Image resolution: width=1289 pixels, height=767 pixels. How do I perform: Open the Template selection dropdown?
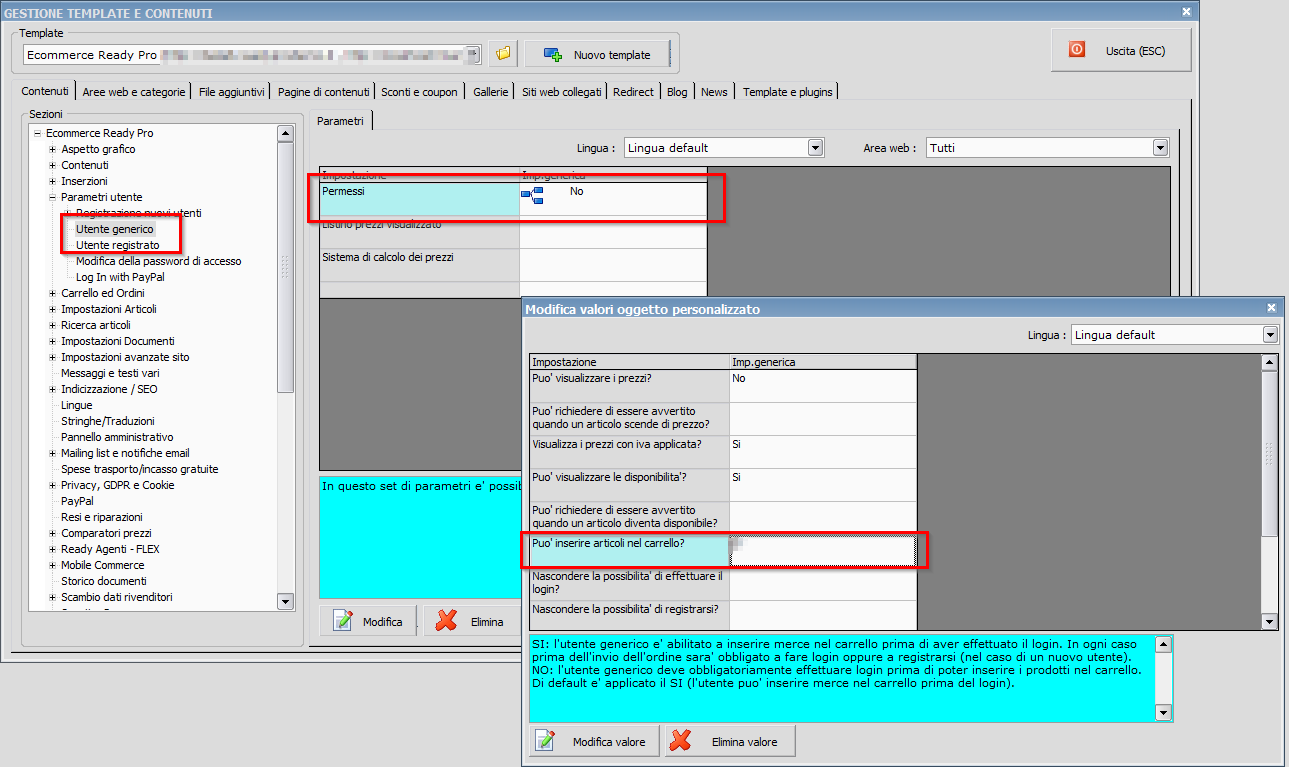point(475,54)
